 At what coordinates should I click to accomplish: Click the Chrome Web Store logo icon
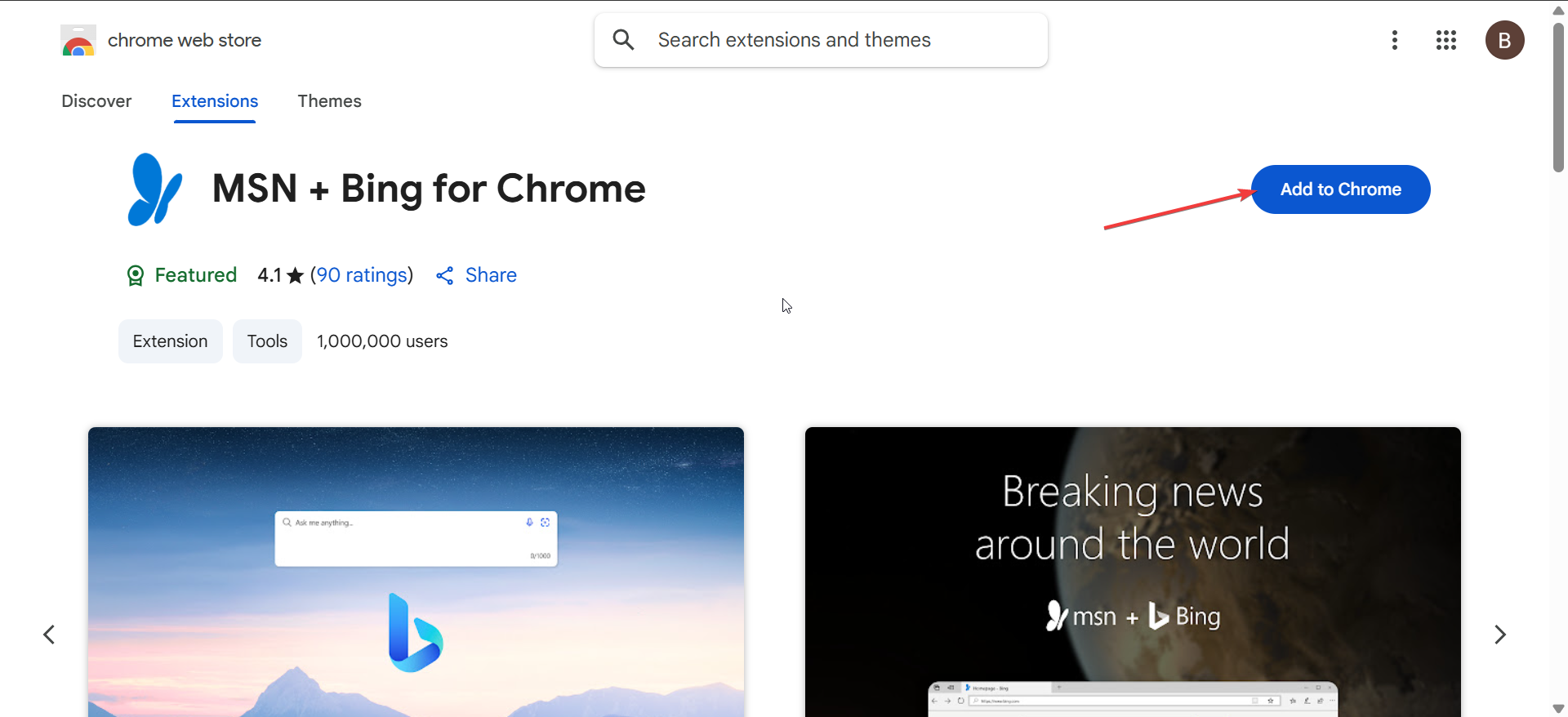click(x=78, y=40)
